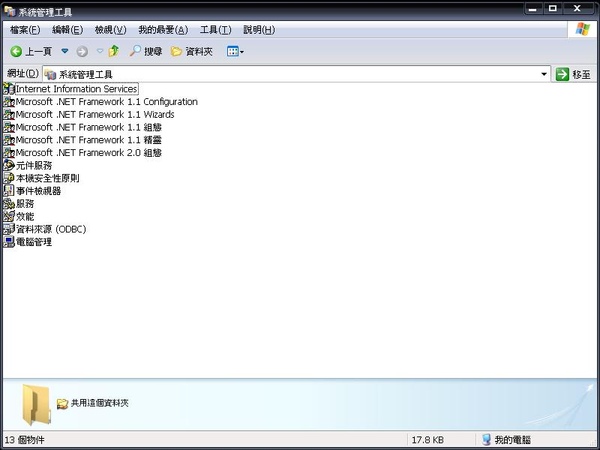Maximize the 系統管理工具 window
This screenshot has width=600, height=450.
coord(553,8)
